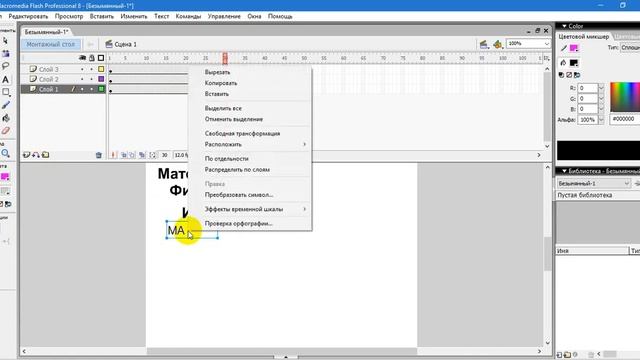Click the New Symbol icon in Library

tap(560, 355)
